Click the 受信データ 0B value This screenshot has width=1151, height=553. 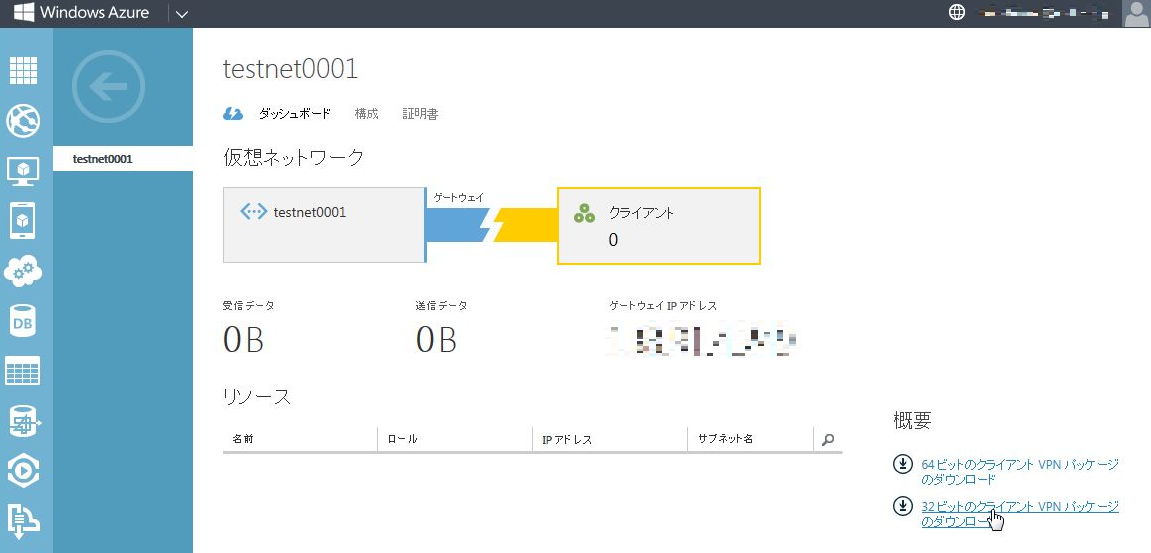[243, 340]
